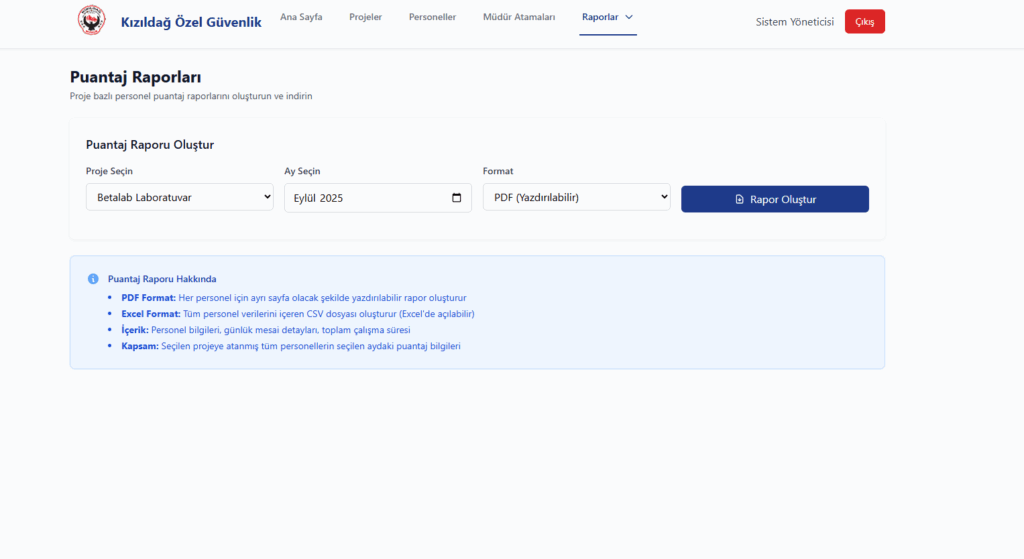Open the Projeler navigation item

(365, 17)
